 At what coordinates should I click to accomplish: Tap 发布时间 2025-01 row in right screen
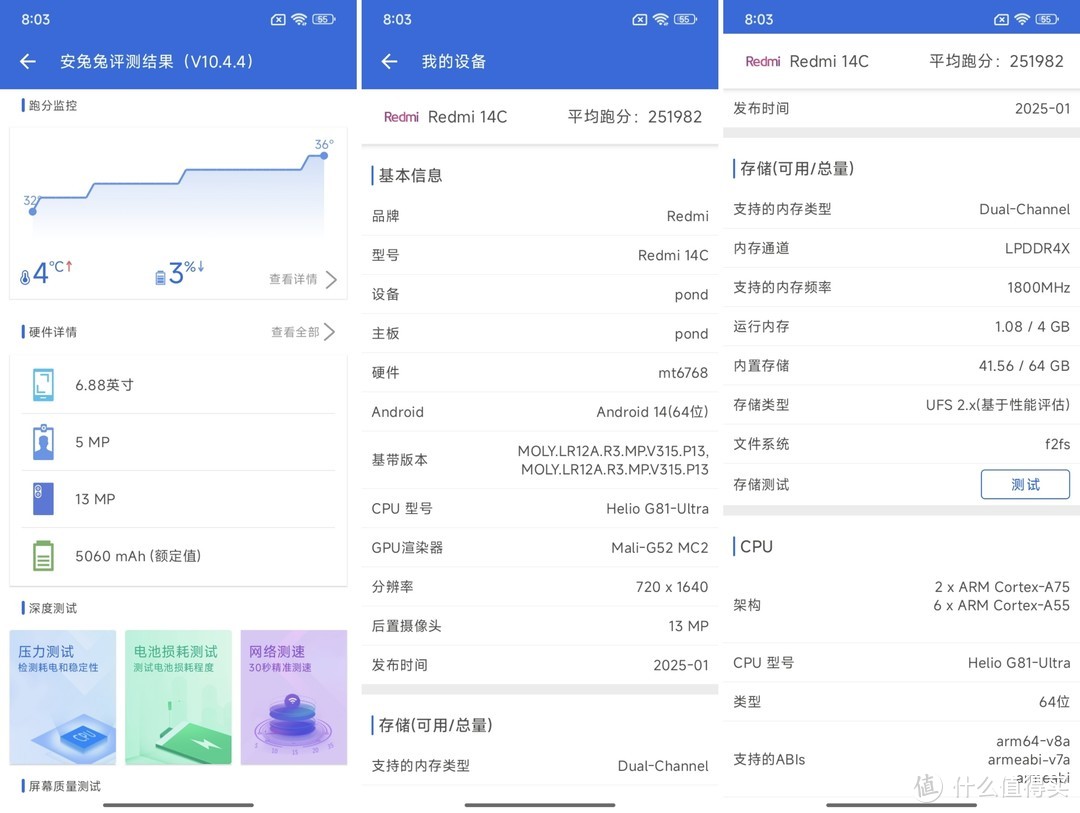[x=902, y=108]
